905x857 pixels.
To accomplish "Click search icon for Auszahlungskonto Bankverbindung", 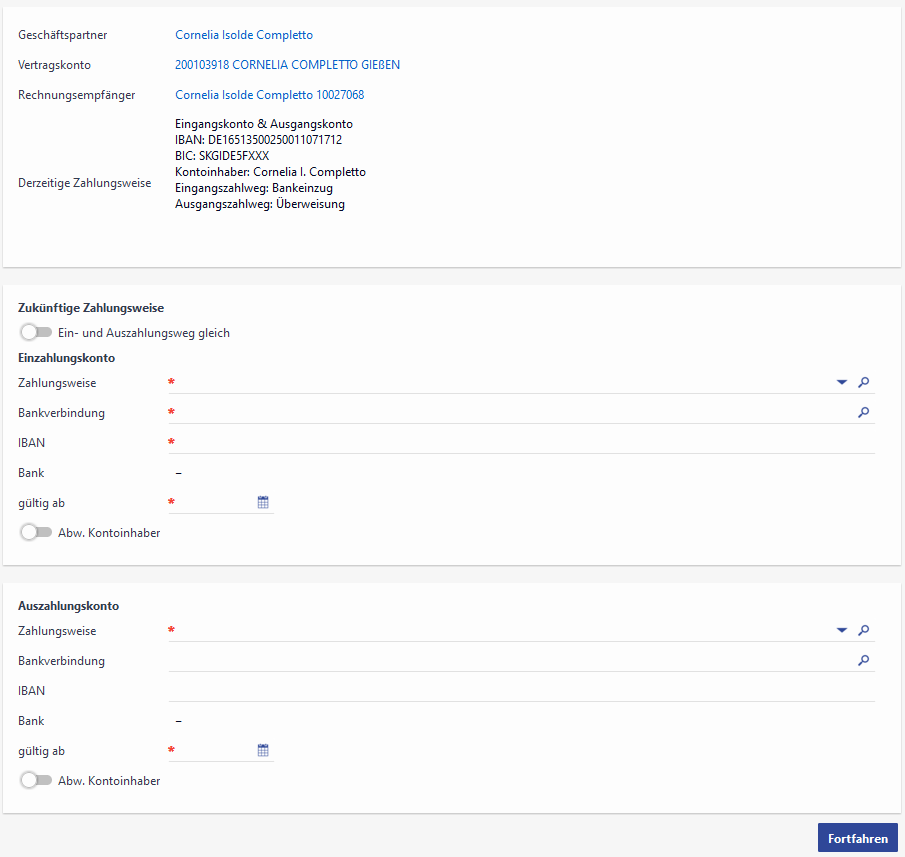I will coord(864,660).
